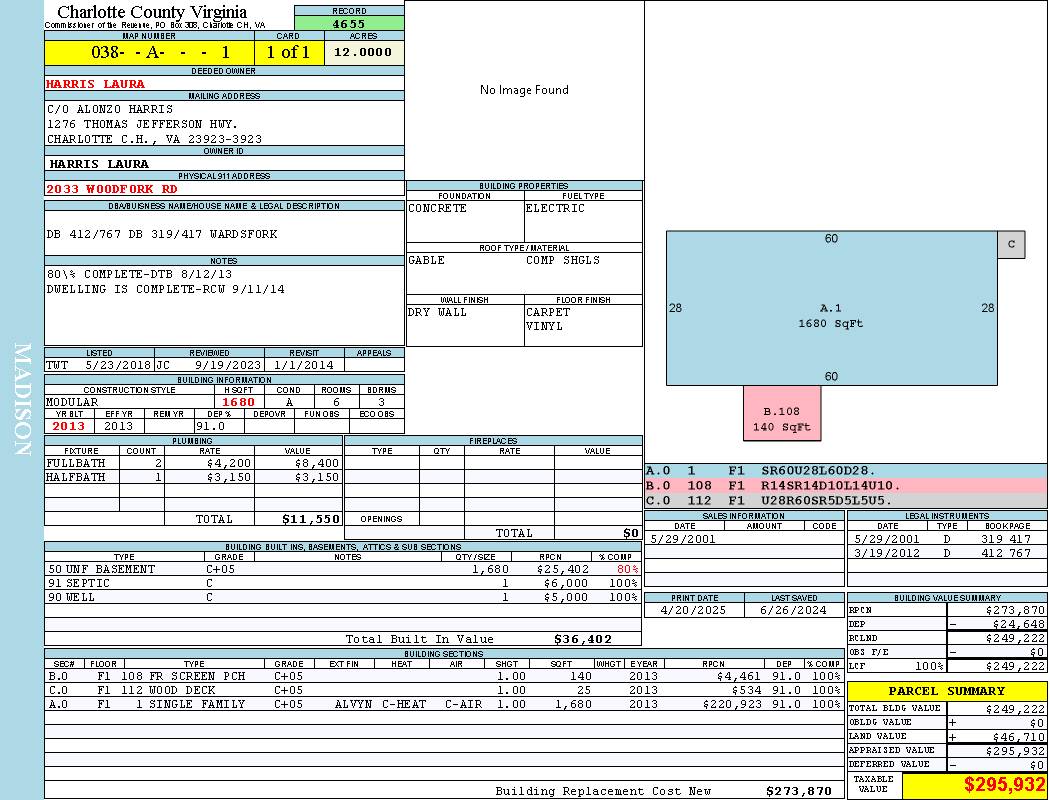Image resolution: width=1050 pixels, height=800 pixels.
Task: Click the acres value 12.0000
Action: (364, 52)
